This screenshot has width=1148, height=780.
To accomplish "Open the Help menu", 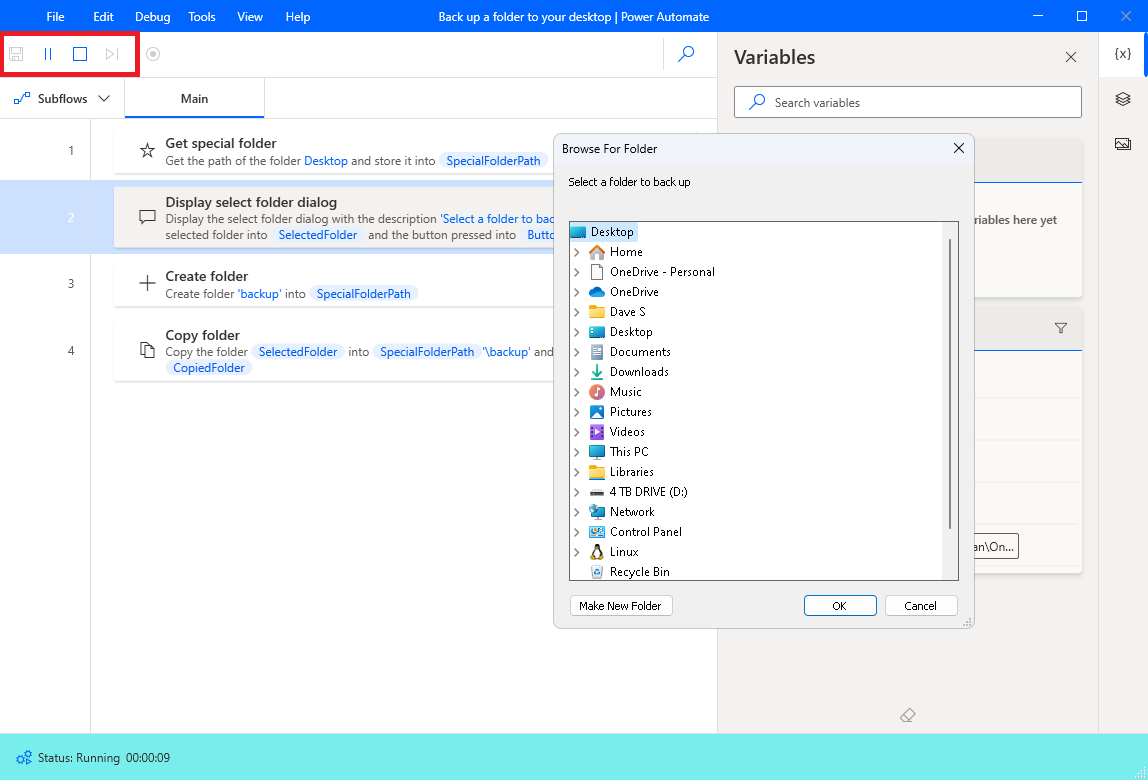I will [298, 17].
